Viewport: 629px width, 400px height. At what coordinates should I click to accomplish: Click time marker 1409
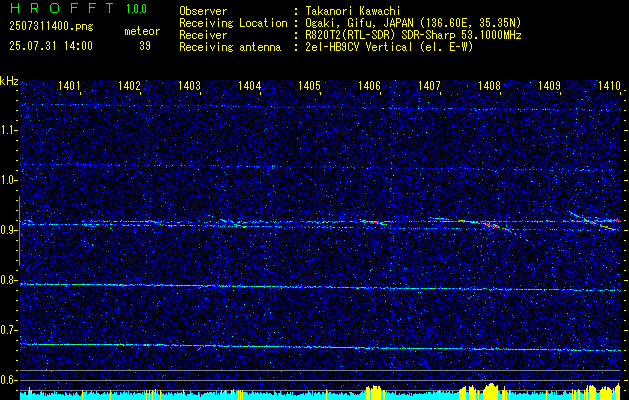tap(549, 85)
